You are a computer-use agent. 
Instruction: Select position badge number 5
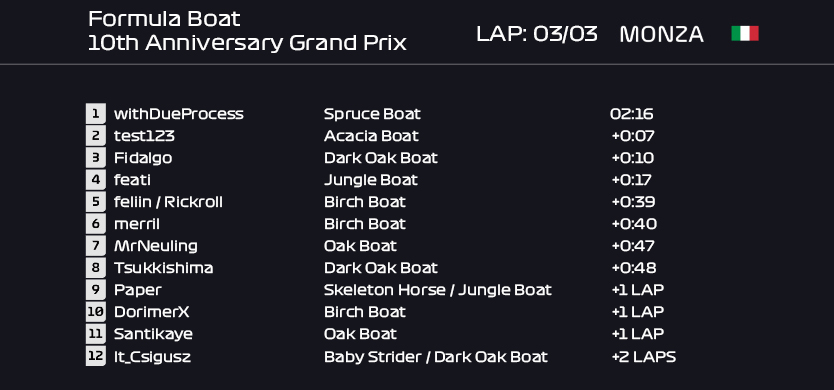(x=96, y=202)
